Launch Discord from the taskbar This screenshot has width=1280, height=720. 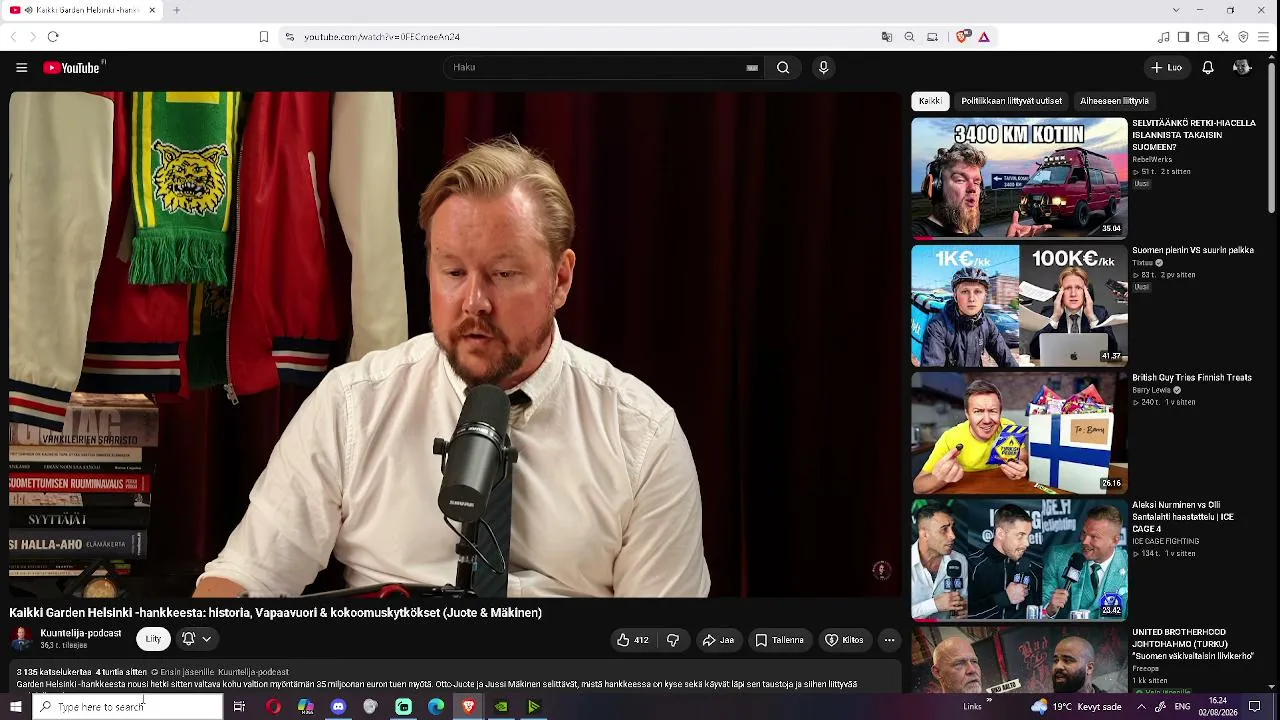[338, 707]
